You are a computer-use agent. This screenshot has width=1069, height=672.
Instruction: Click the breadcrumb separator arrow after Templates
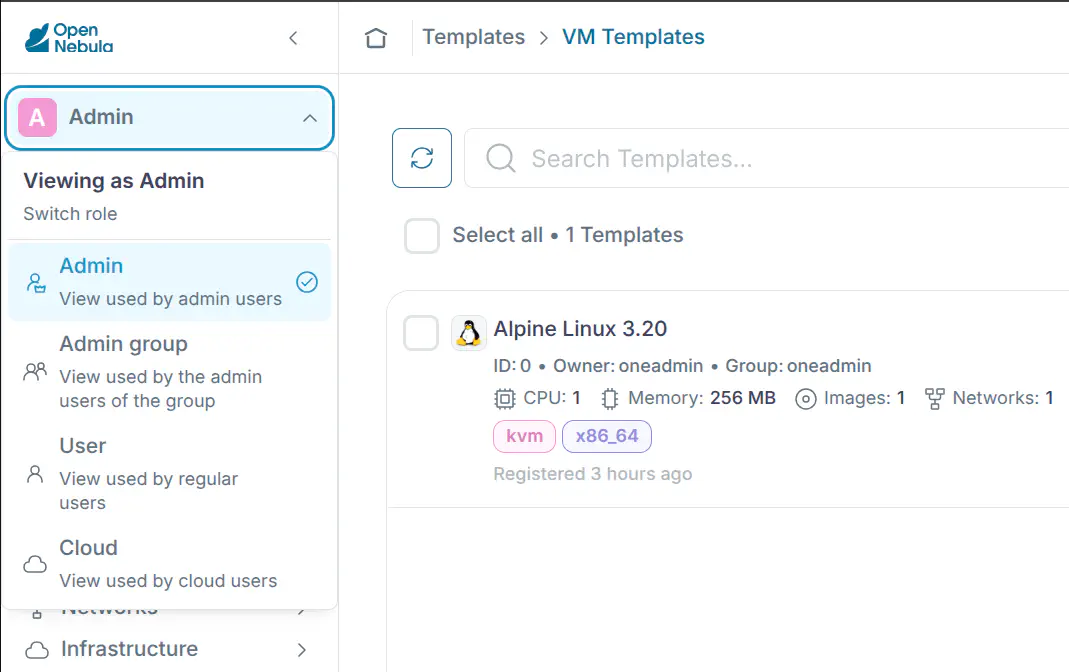543,38
